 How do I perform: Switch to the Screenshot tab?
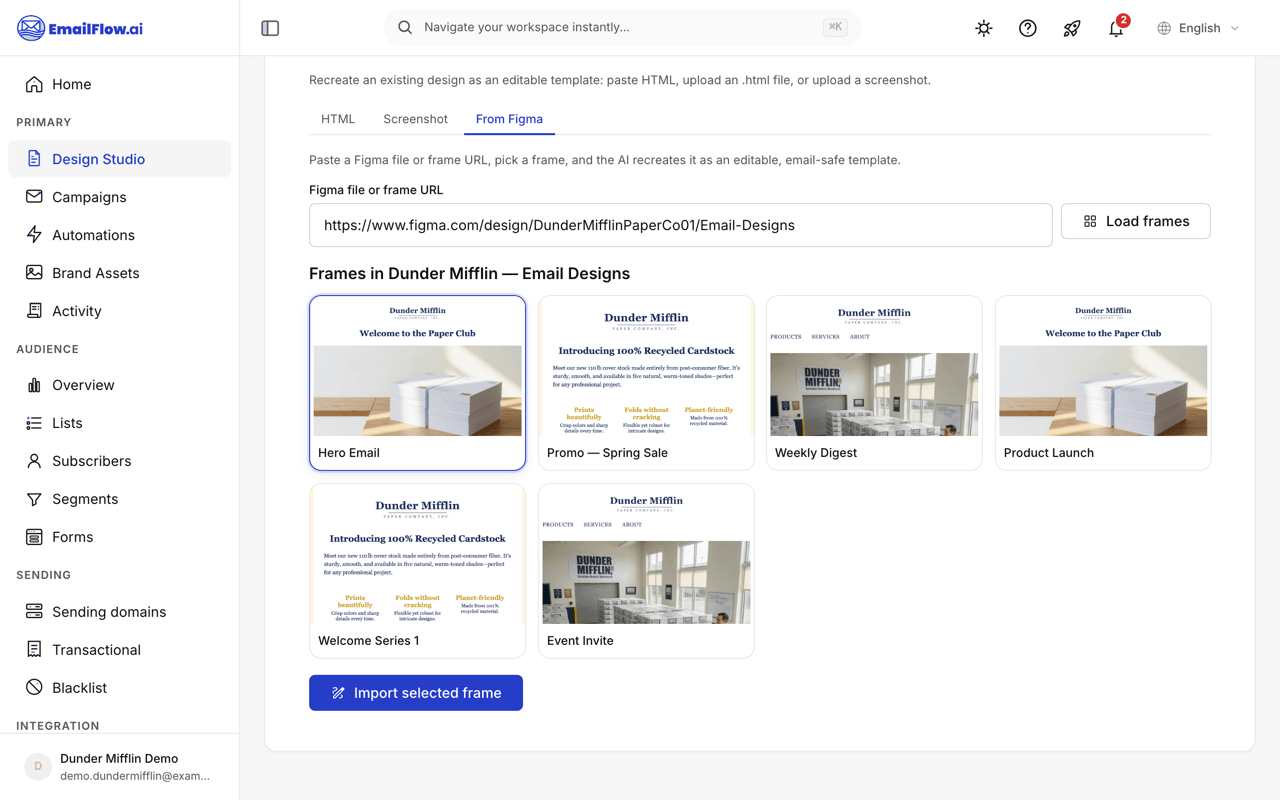[415, 119]
